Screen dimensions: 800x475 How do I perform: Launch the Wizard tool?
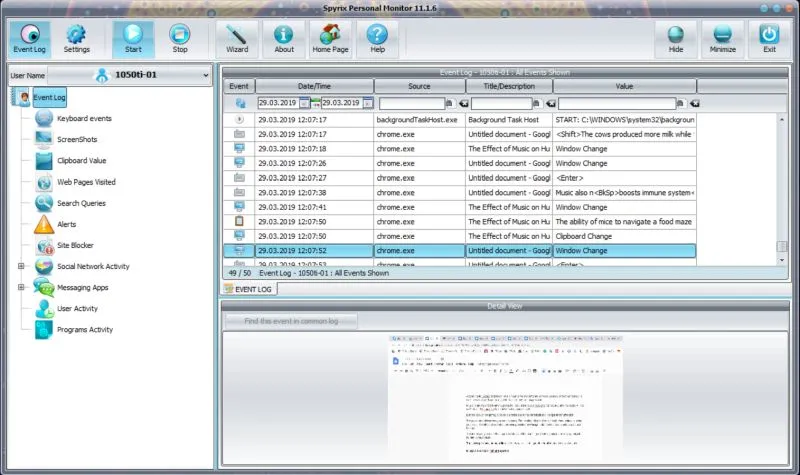click(x=236, y=39)
